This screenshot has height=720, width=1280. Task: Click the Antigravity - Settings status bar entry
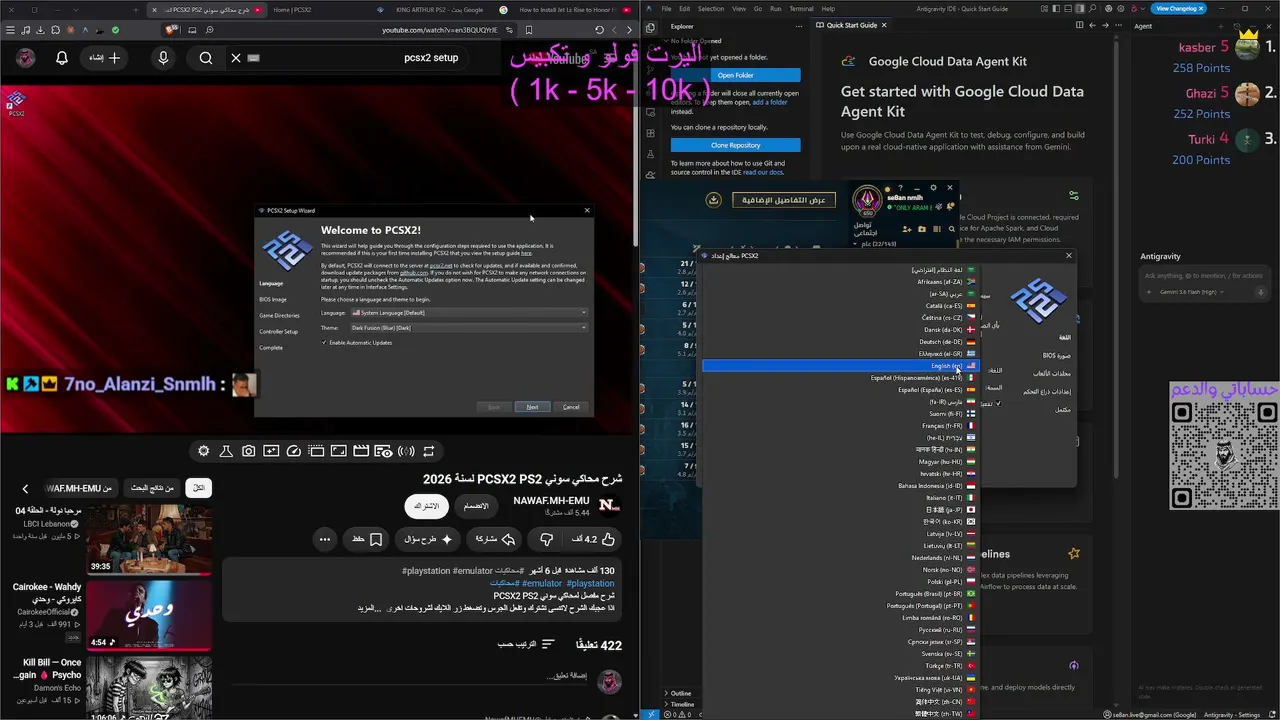pos(1231,715)
